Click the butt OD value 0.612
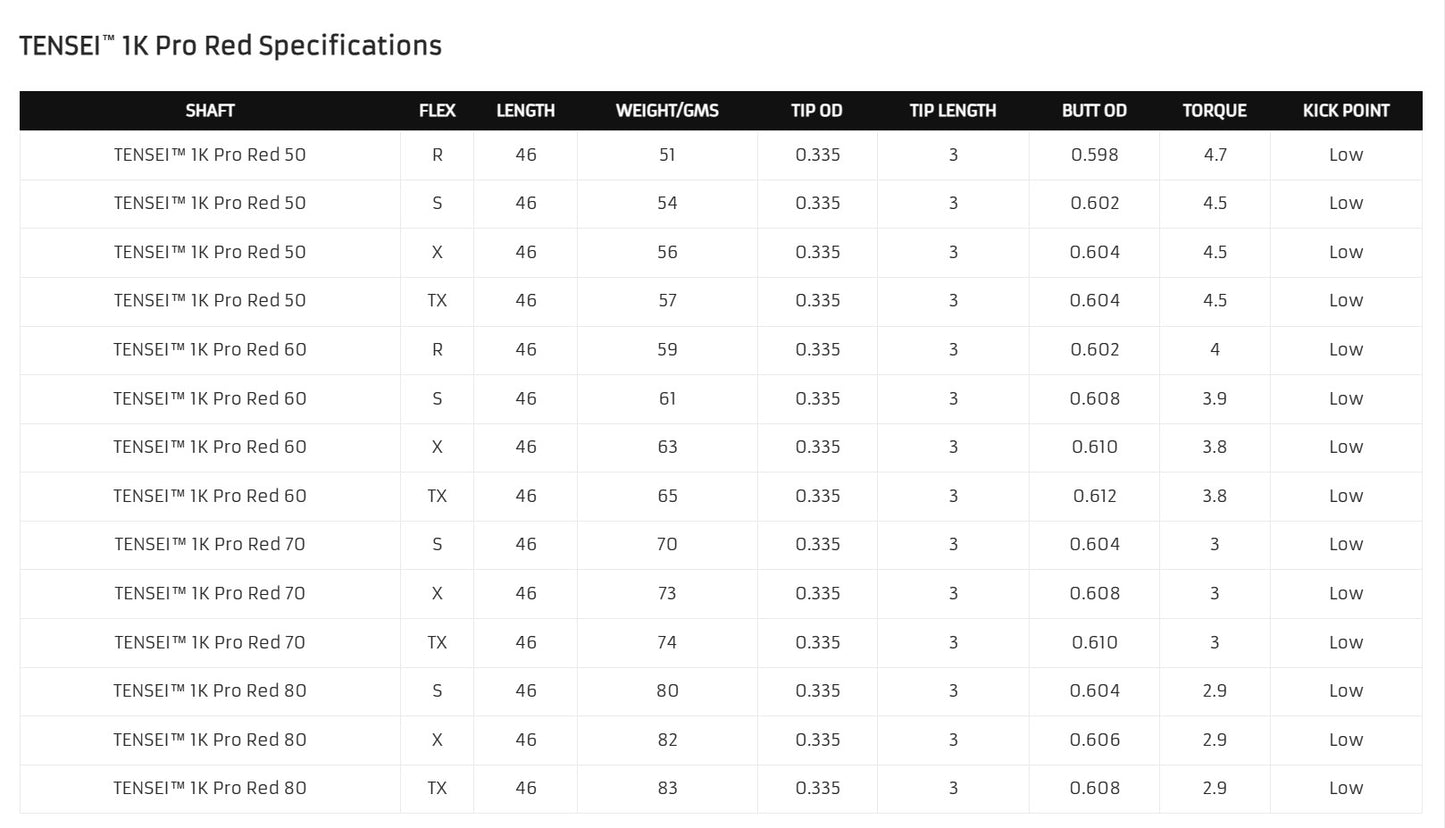 [x=1094, y=496]
